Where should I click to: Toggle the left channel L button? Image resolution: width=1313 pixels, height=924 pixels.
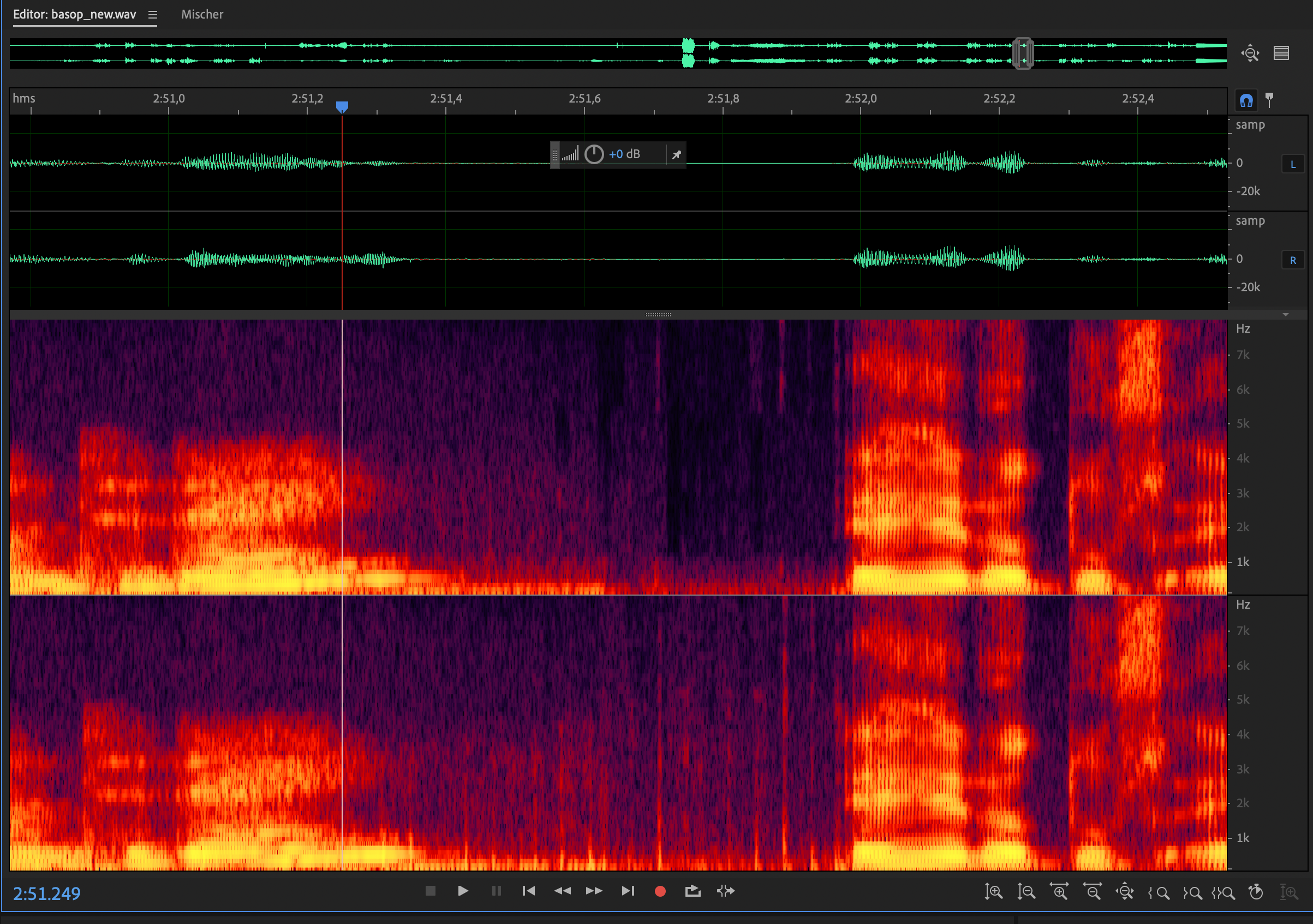coord(1293,164)
